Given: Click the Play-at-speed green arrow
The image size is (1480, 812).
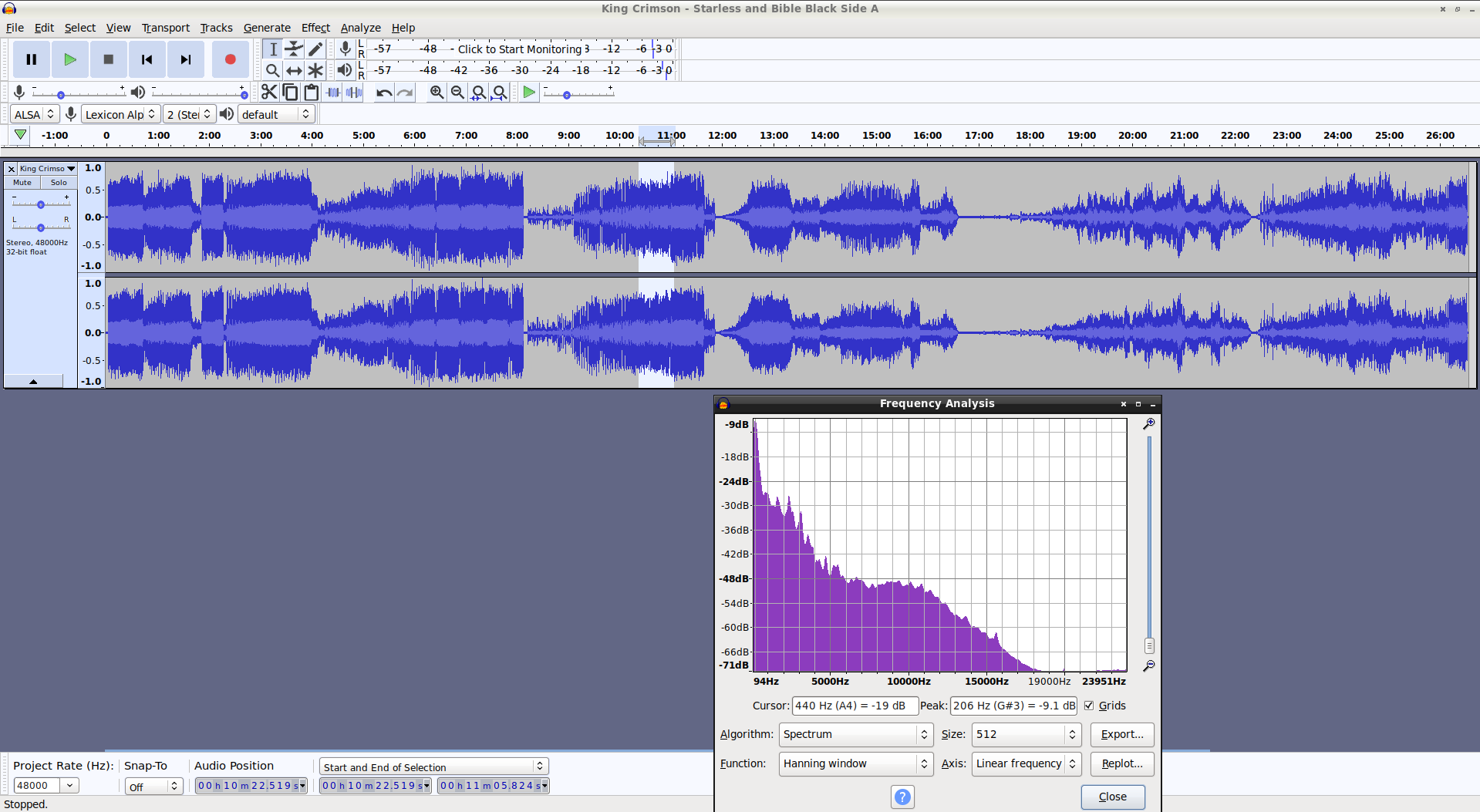Looking at the screenshot, I should (x=529, y=93).
